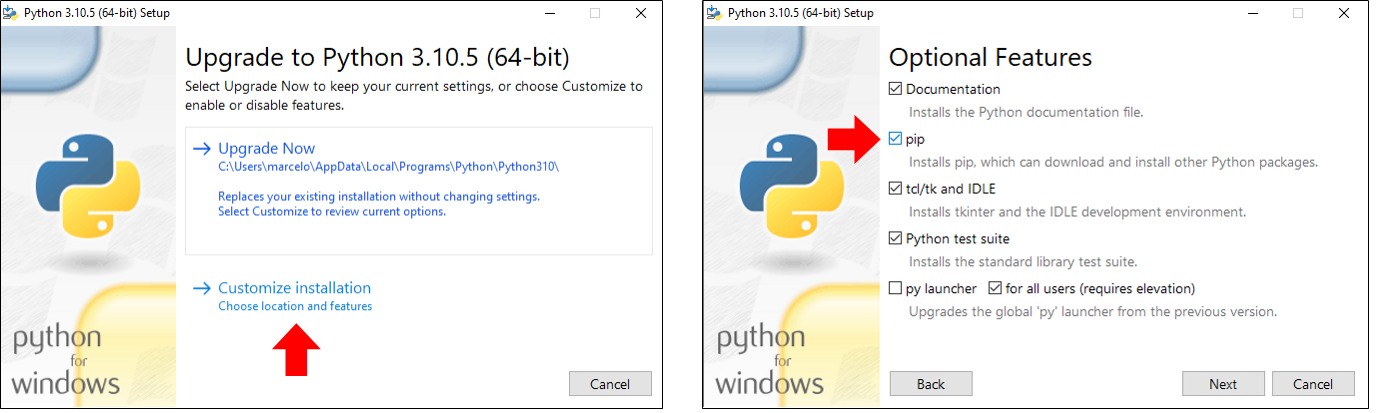Viewport: 1376px width, 413px height.
Task: Toggle the pip checkbox
Action: 896,139
